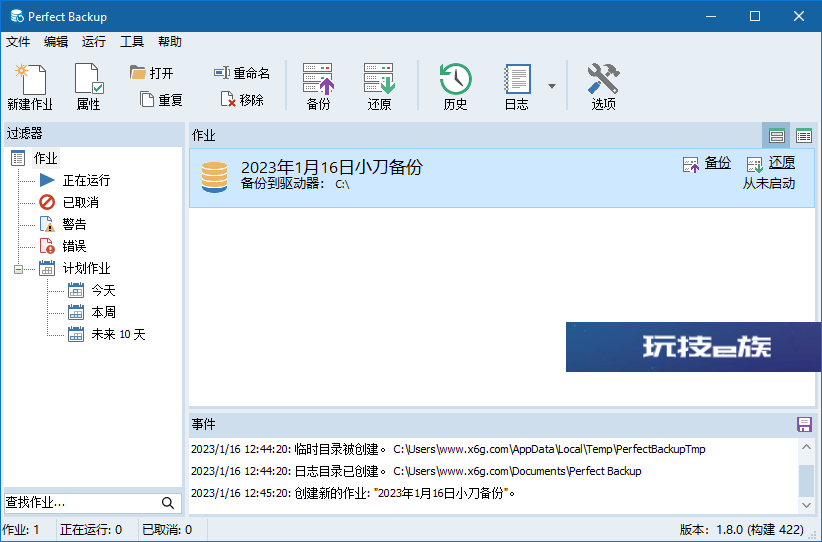The width and height of the screenshot is (822, 542).
Task: Start backup from toolbar 备份 icon
Action: pyautogui.click(x=318, y=87)
